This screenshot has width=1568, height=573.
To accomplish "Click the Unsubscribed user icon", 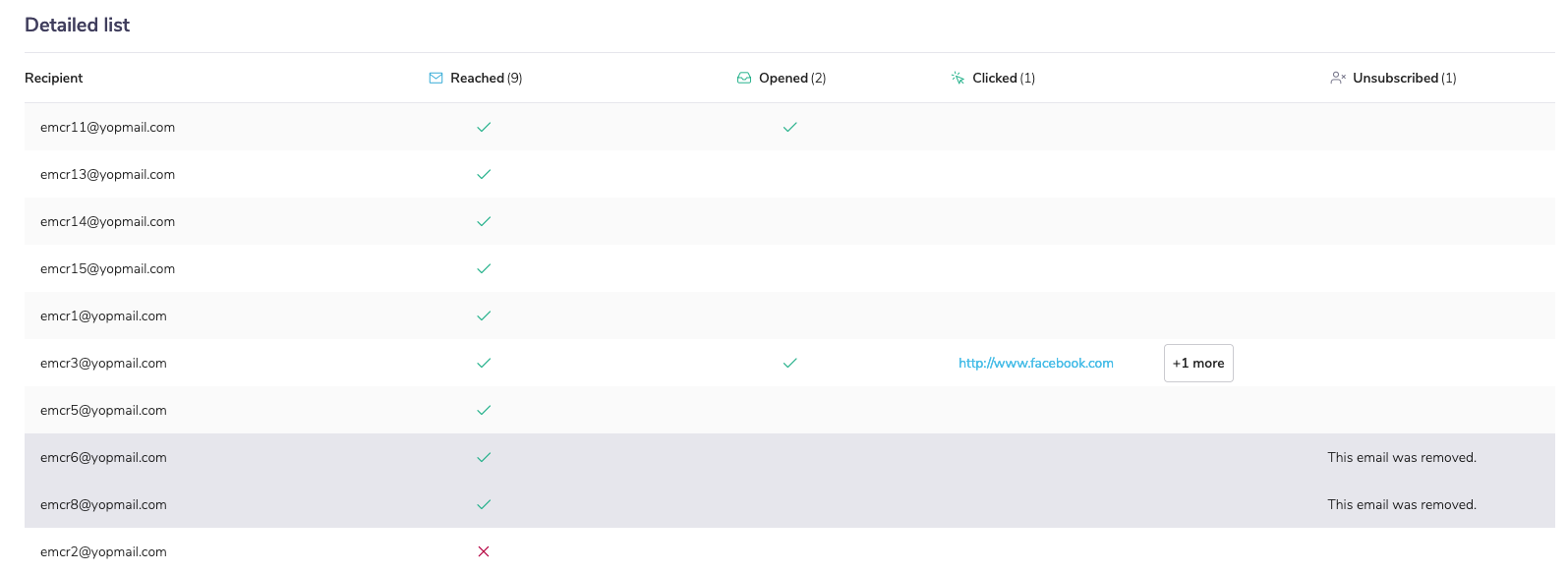I will tap(1338, 78).
